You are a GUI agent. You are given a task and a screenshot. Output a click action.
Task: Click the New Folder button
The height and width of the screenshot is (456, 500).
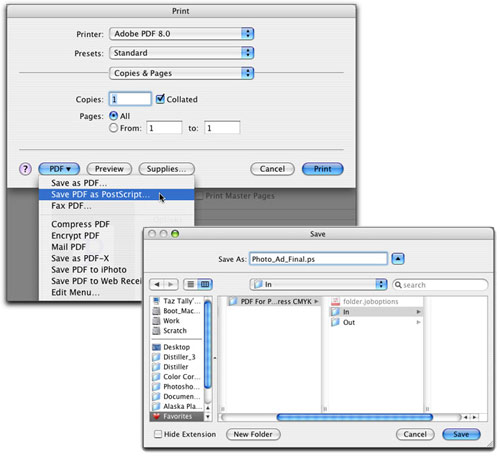coord(253,434)
